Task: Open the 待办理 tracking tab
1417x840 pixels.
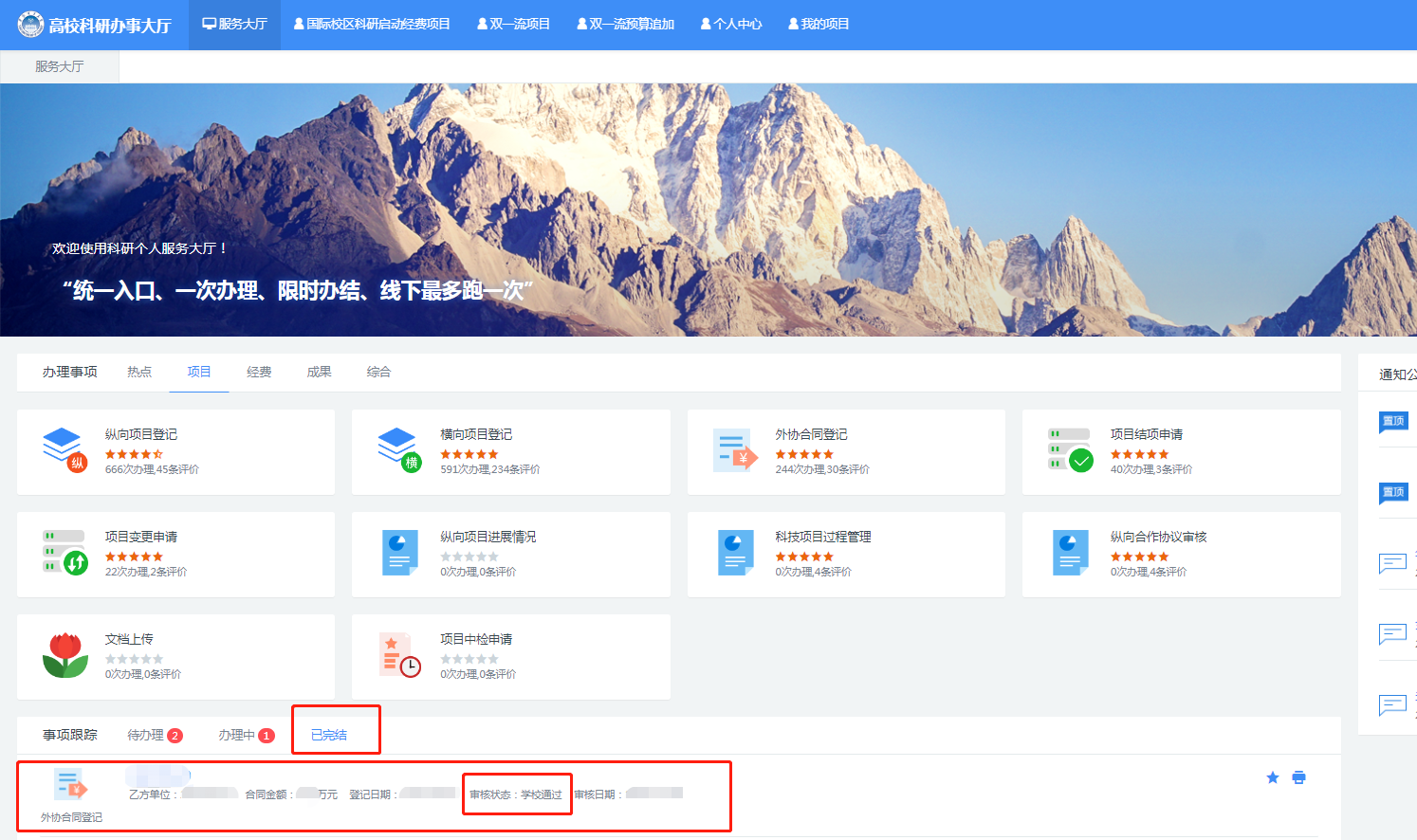Action: click(154, 735)
